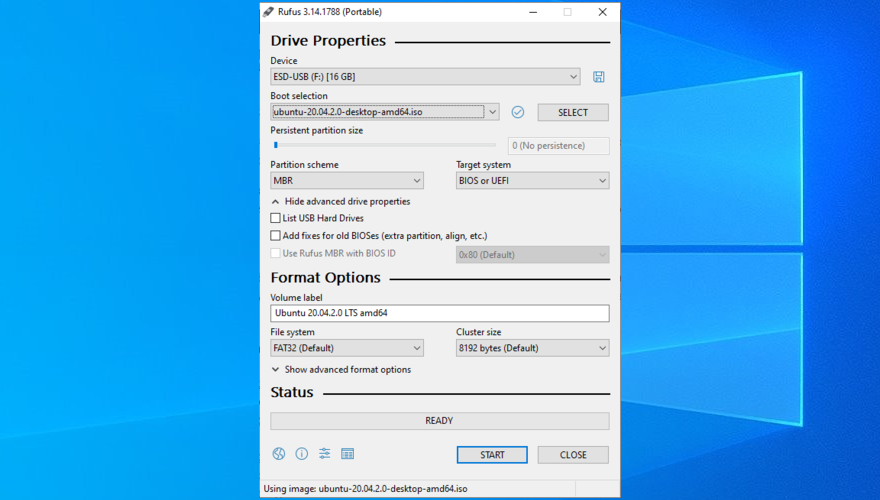Open the Device dropdown showing ESD-USB
Viewport: 880px width, 500px height.
(425, 77)
